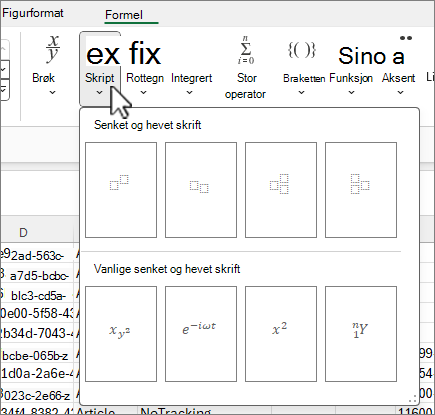Expand the Braketten dropdown arrow
This screenshot has width=435, height=415.
(301, 93)
